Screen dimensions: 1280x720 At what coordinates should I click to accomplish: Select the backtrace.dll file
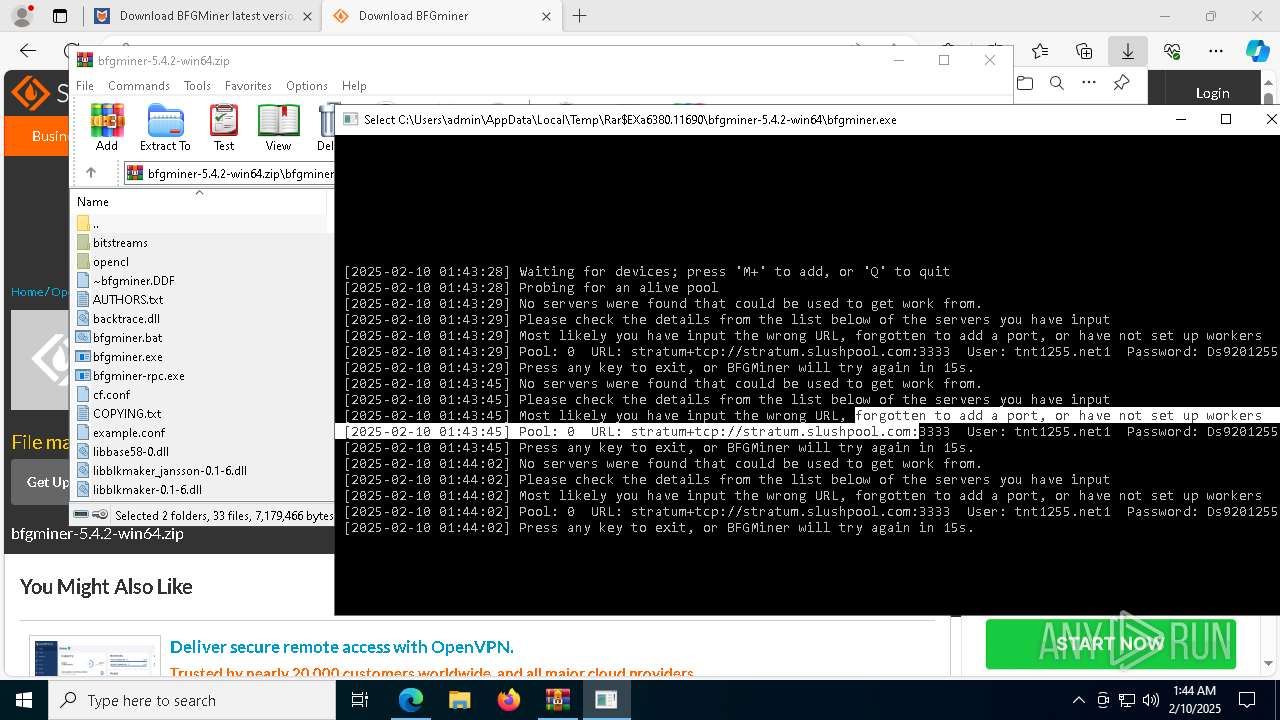click(126, 319)
